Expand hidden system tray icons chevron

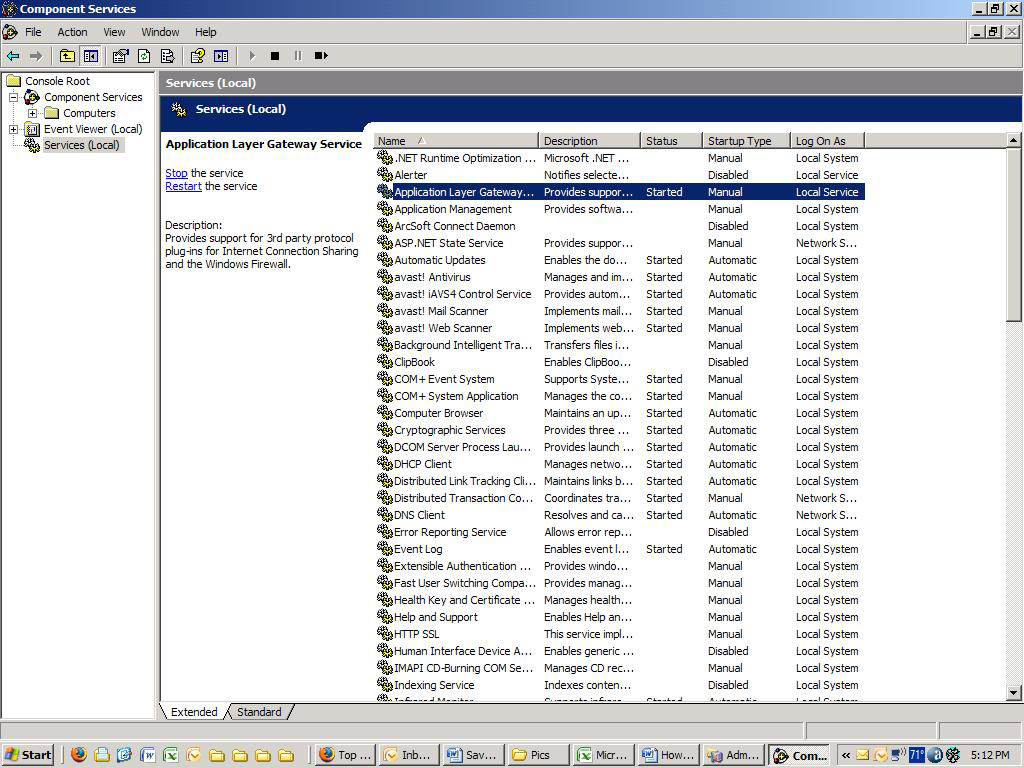pyautogui.click(x=846, y=755)
